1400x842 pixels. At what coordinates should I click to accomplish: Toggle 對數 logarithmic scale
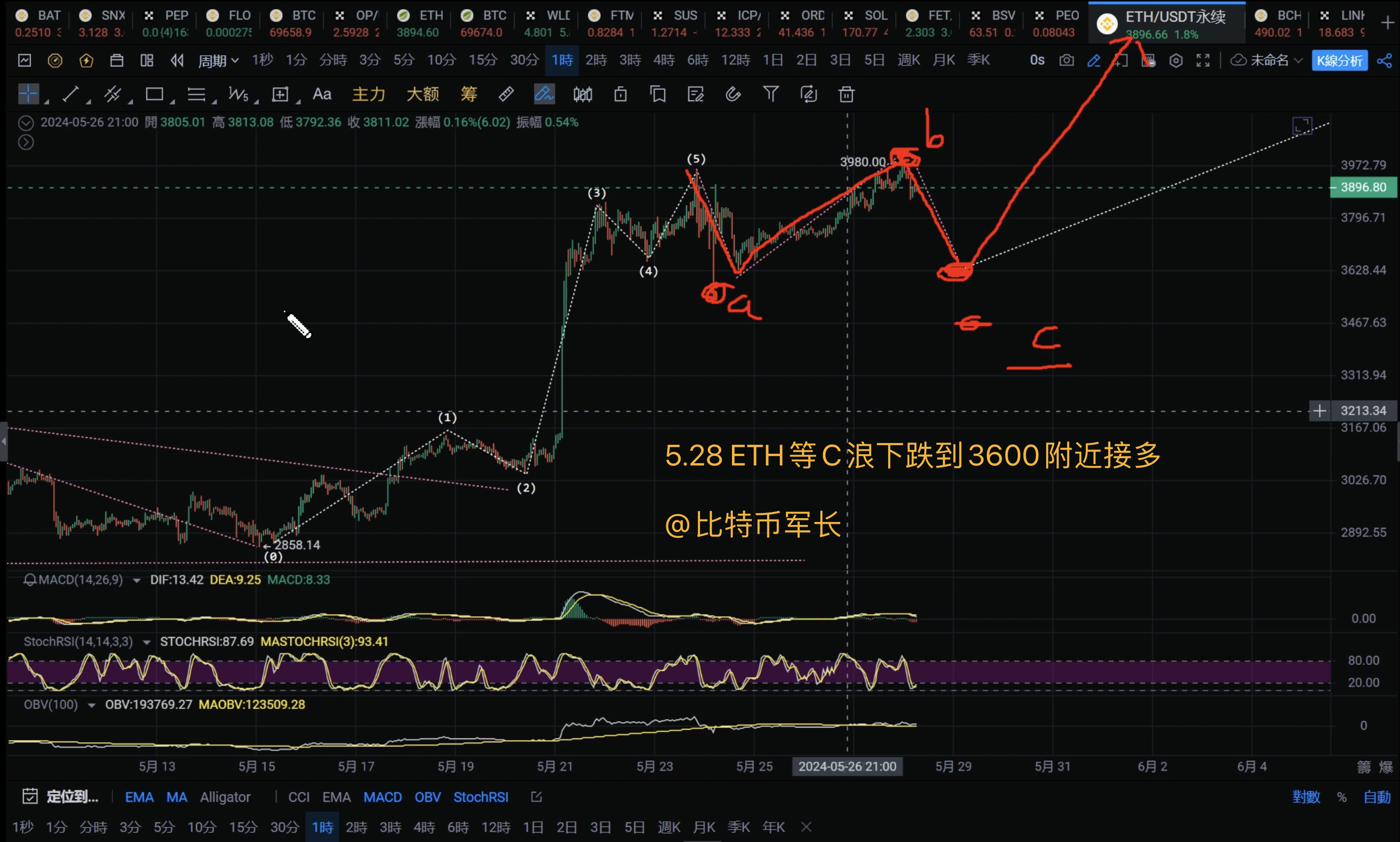coord(1306,797)
